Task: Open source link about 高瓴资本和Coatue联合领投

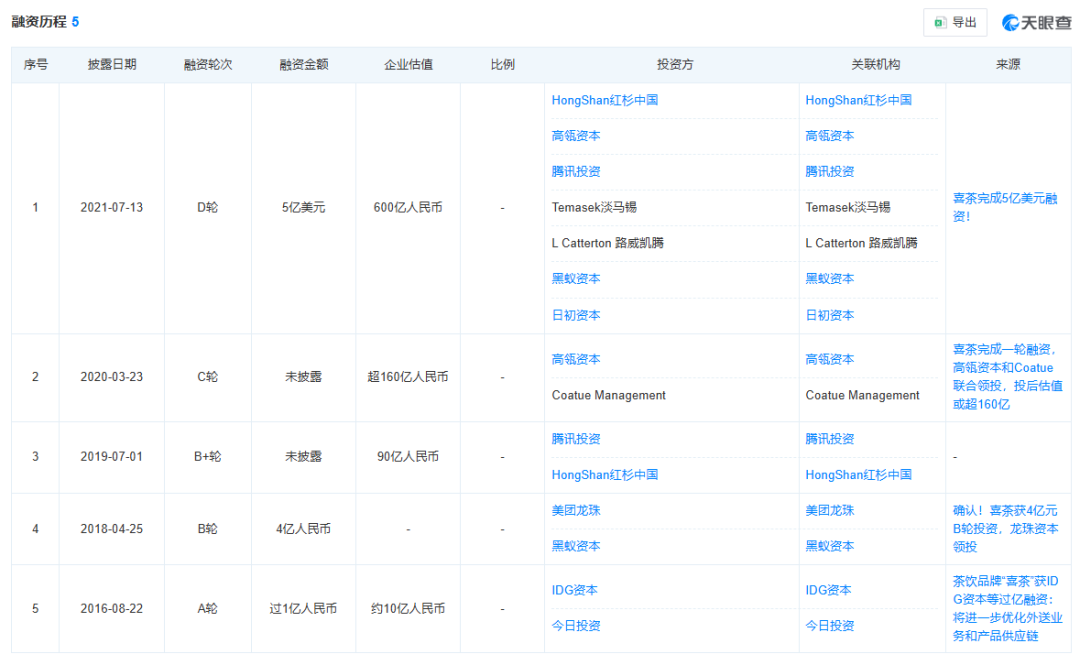Action: tap(1007, 376)
